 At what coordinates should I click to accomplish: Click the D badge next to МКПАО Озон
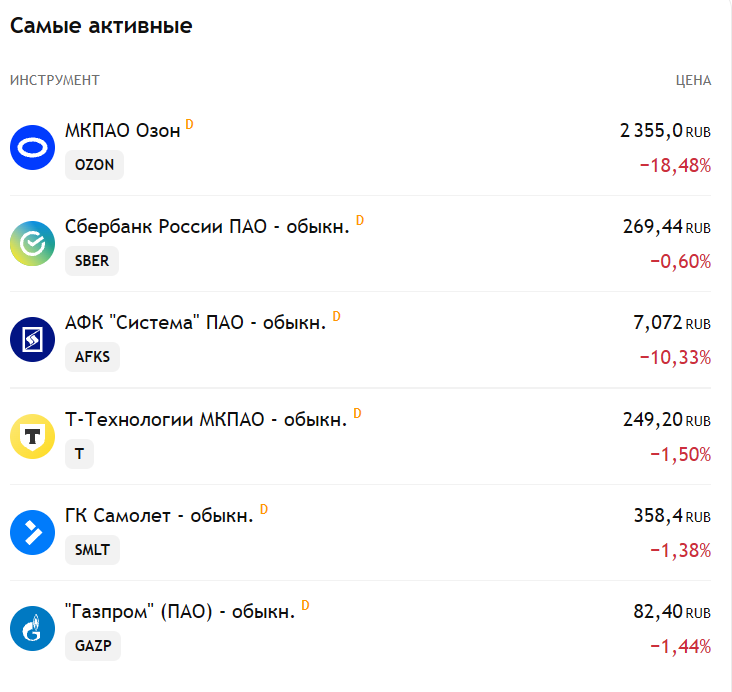pyautogui.click(x=189, y=124)
